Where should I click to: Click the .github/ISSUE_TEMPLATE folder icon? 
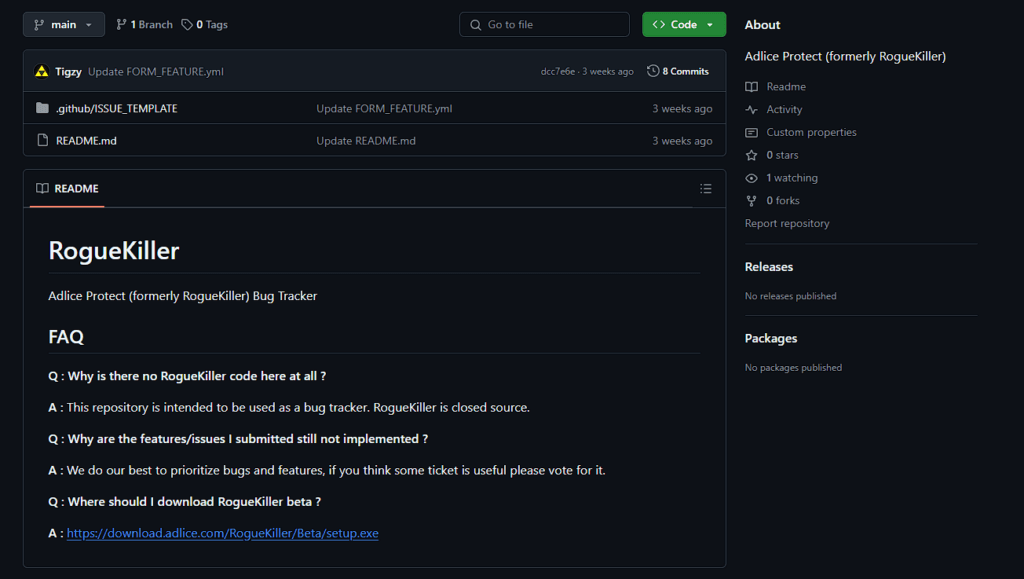42,108
